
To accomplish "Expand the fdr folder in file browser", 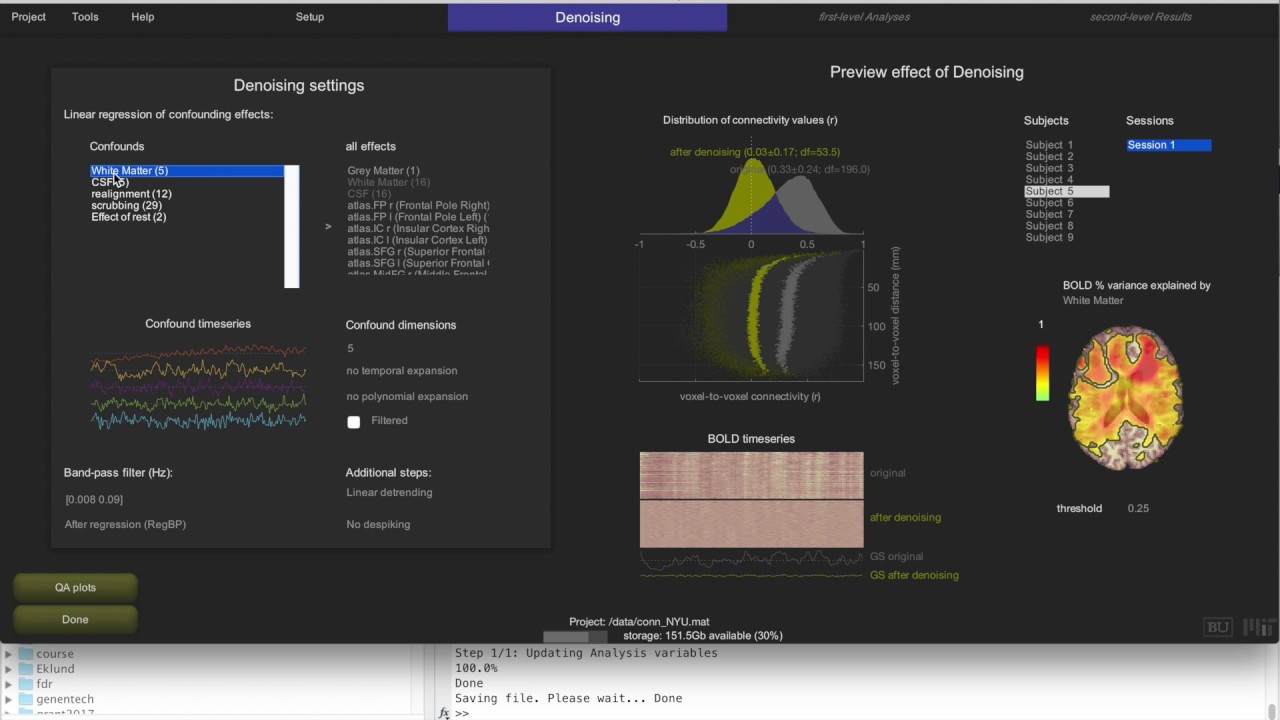I will pyautogui.click(x=8, y=684).
